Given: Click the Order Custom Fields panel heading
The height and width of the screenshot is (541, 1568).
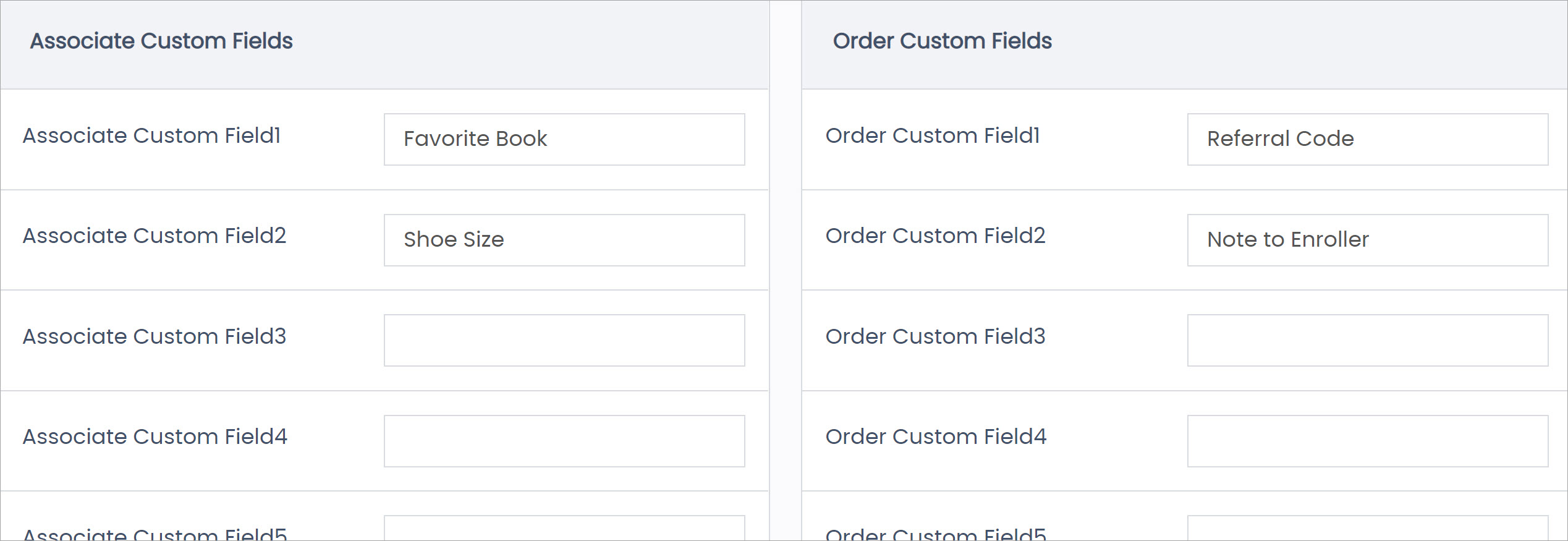Looking at the screenshot, I should [942, 41].
